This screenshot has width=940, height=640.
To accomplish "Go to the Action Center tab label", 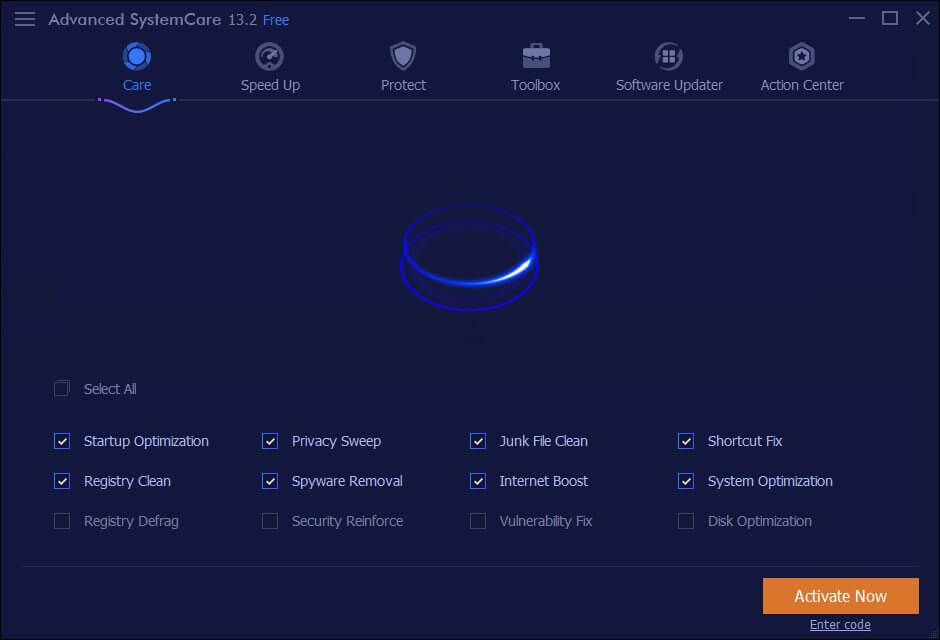I will coord(802,85).
